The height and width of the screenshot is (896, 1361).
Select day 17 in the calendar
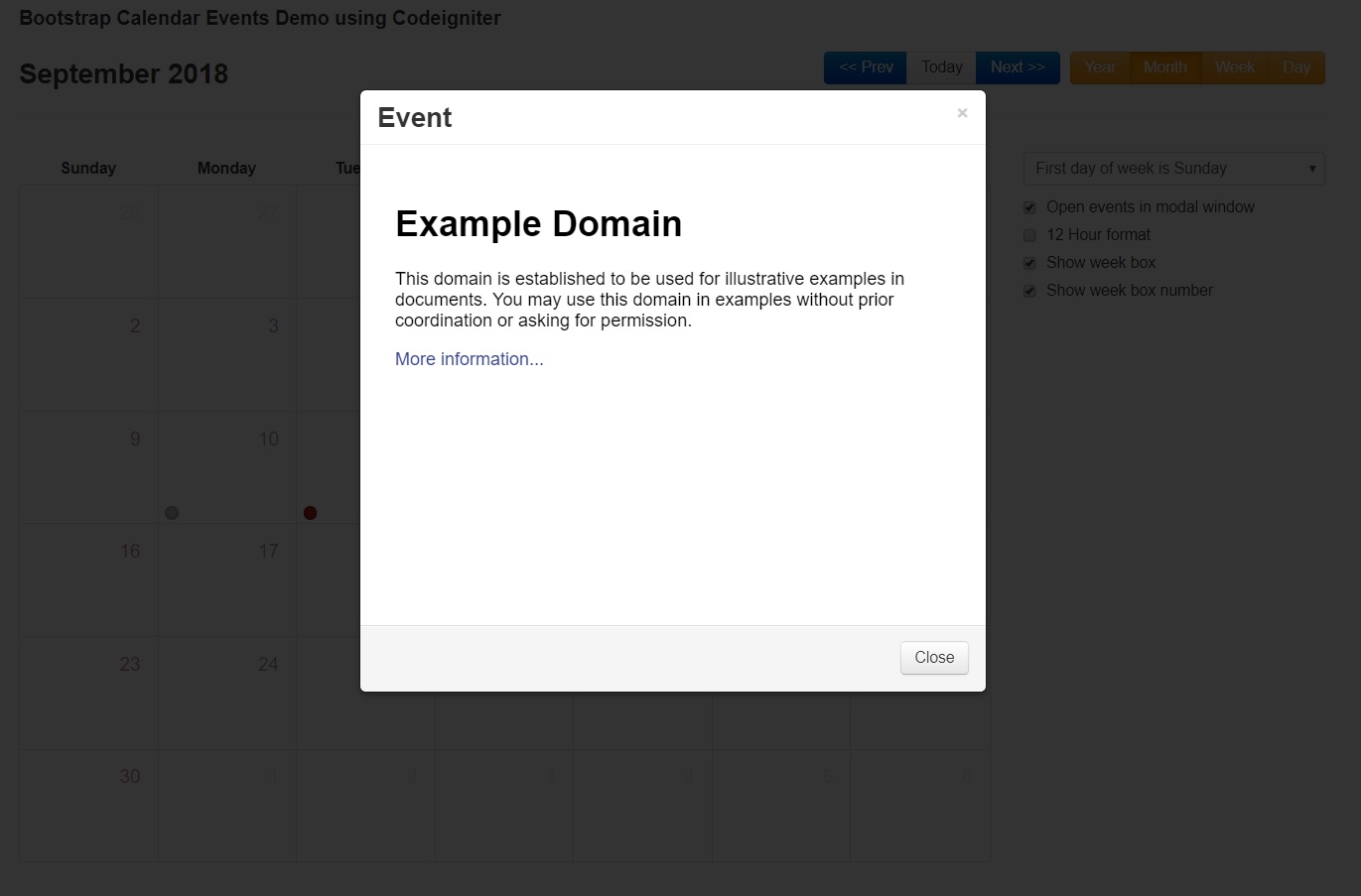(268, 552)
